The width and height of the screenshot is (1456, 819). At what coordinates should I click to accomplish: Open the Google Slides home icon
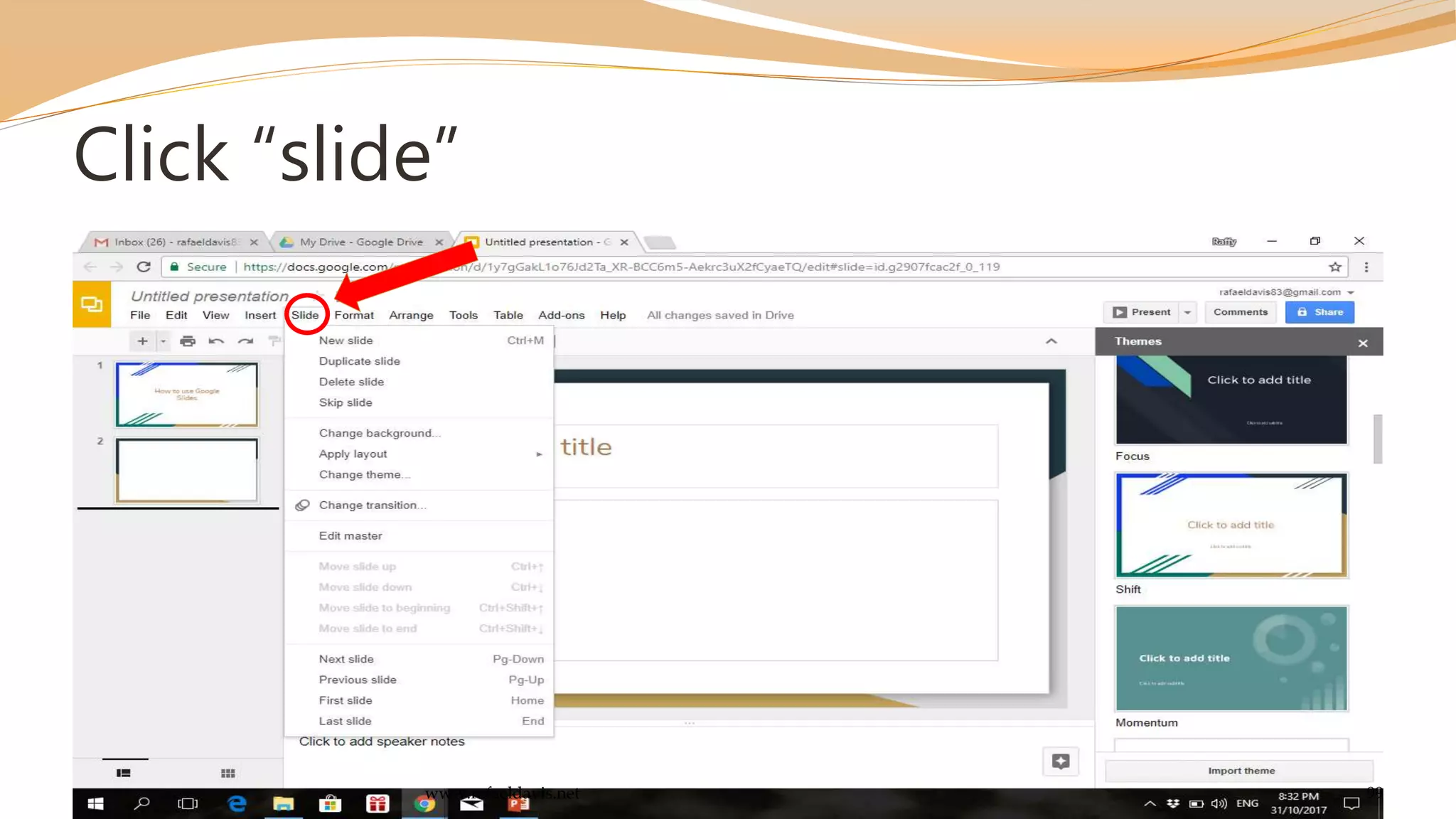(92, 304)
